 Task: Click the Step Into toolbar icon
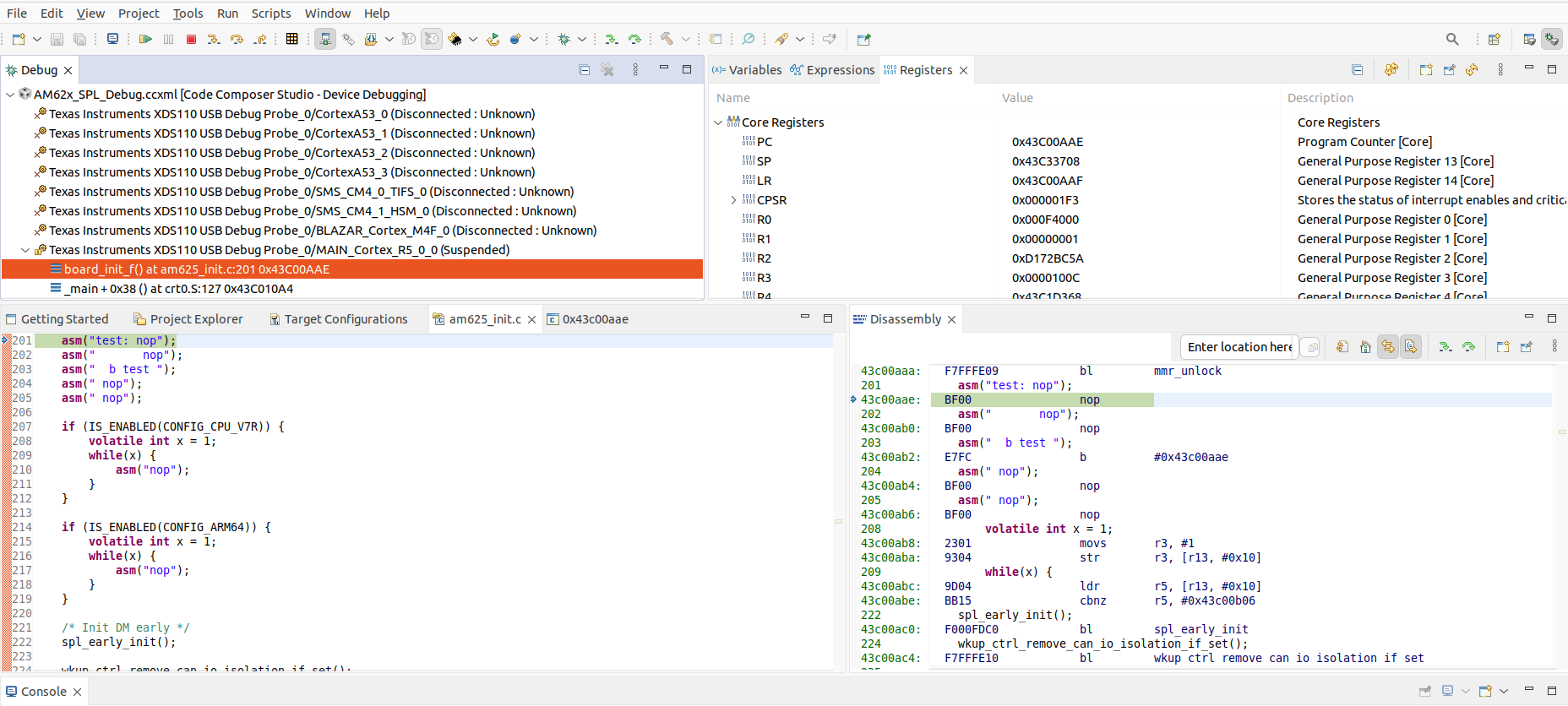[x=214, y=39]
